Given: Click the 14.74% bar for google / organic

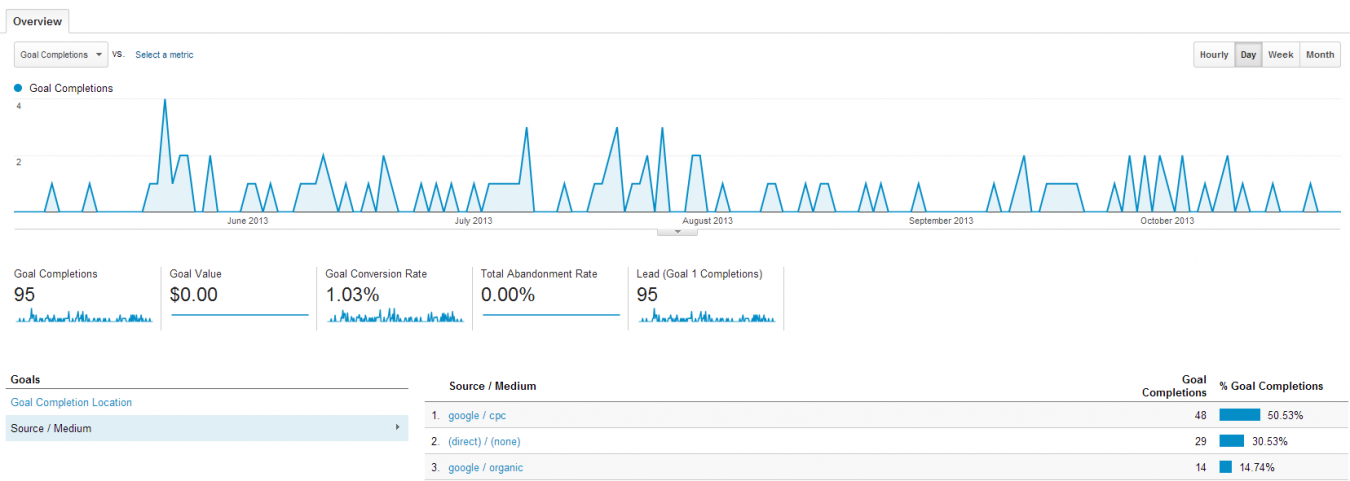Looking at the screenshot, I should (1226, 467).
